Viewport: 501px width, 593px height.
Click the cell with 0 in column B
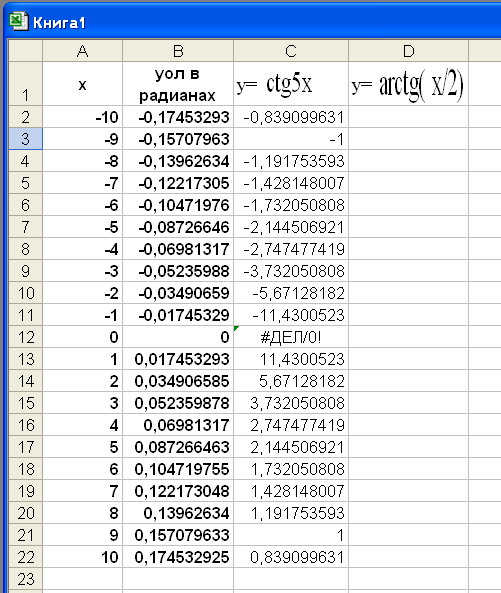[178, 337]
